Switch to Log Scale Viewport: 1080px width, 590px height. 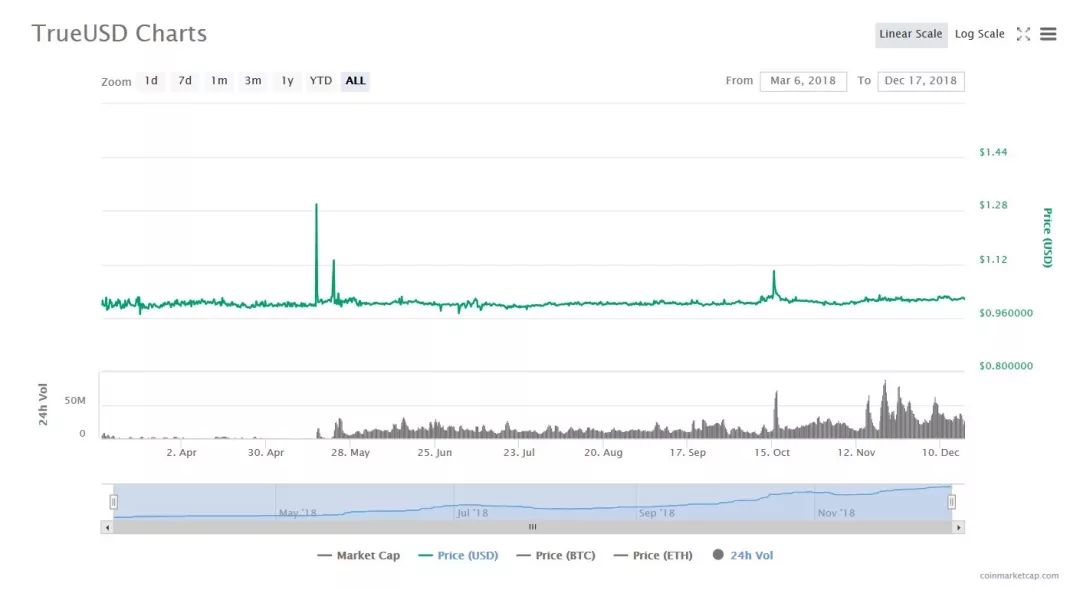tap(979, 34)
